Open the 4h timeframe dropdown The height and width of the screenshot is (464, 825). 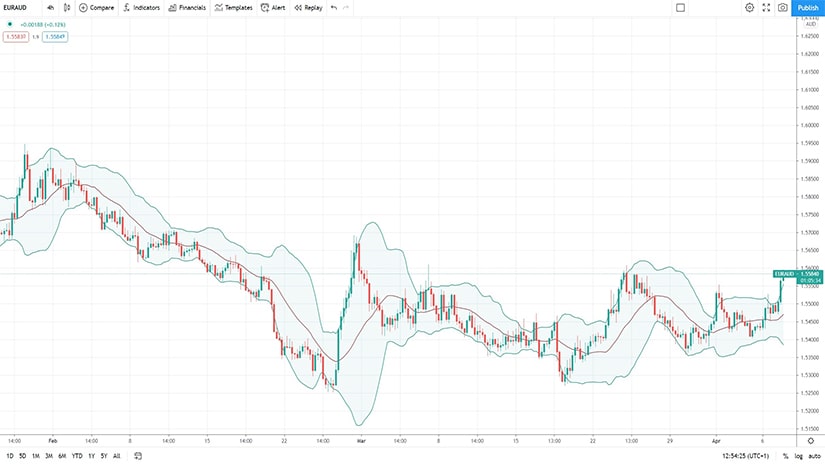click(50, 7)
